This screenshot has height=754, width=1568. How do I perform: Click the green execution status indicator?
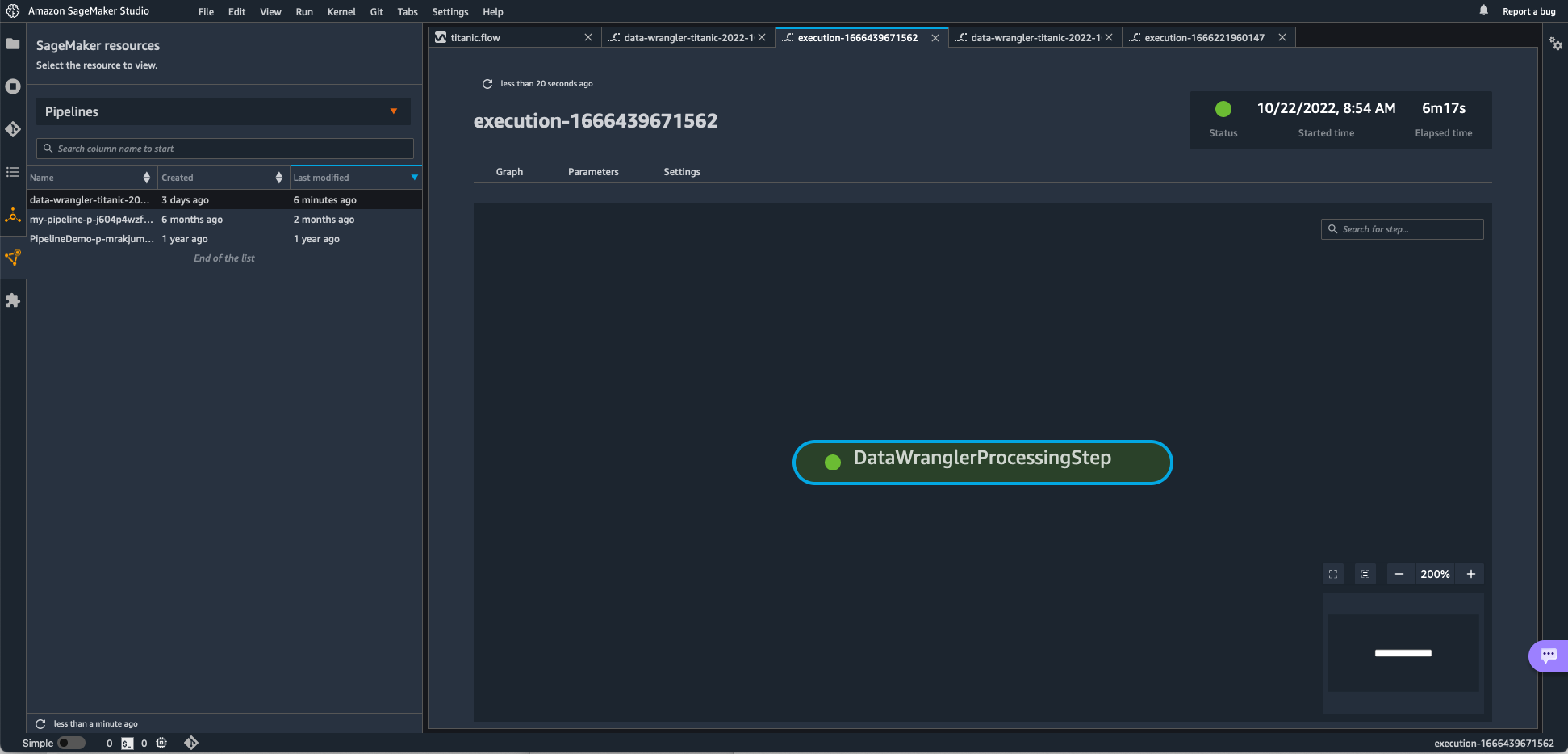(1223, 109)
